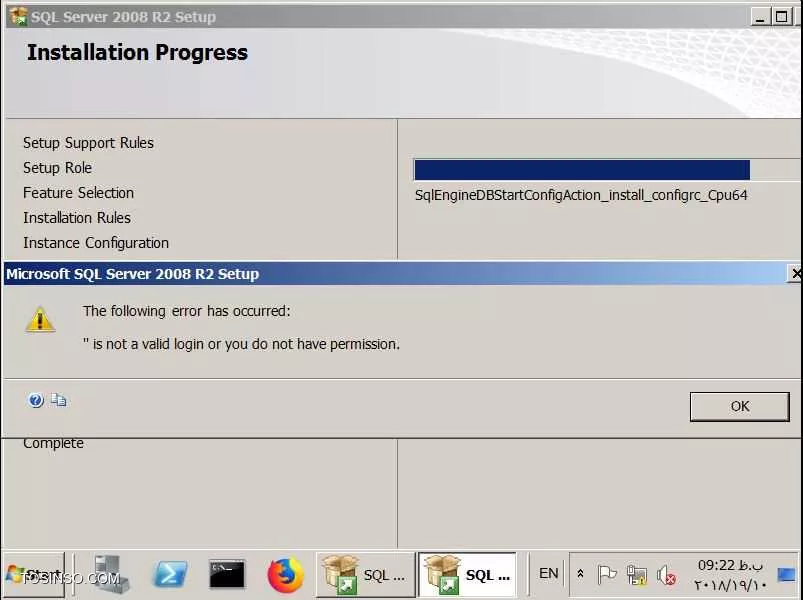
Task: Maximize the SQL Server 2008 R2 Setup window
Action: pos(781,17)
